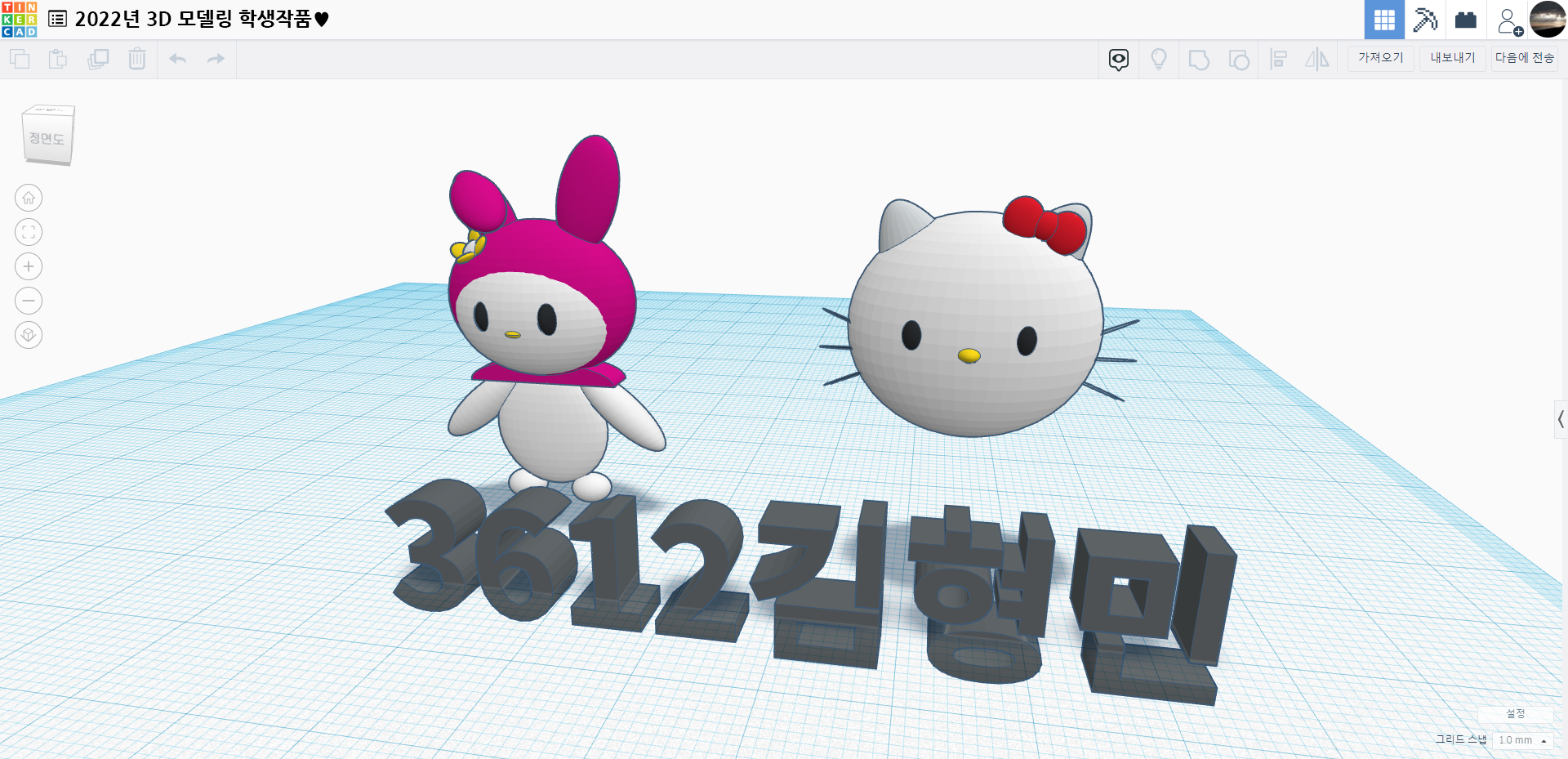Click the Align tool icon
The width and height of the screenshot is (1568, 759).
point(1279,60)
